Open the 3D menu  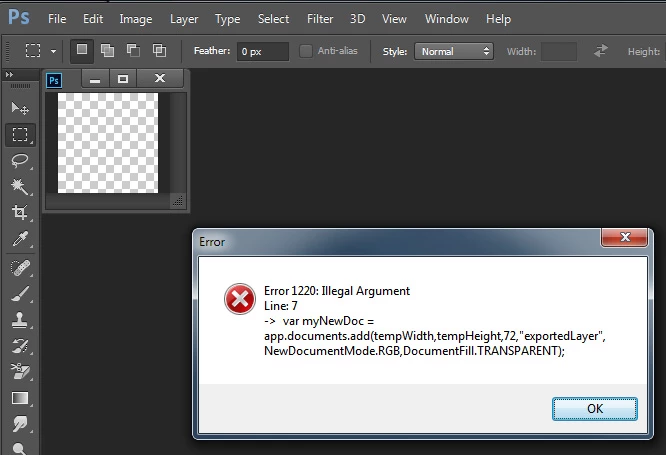357,19
